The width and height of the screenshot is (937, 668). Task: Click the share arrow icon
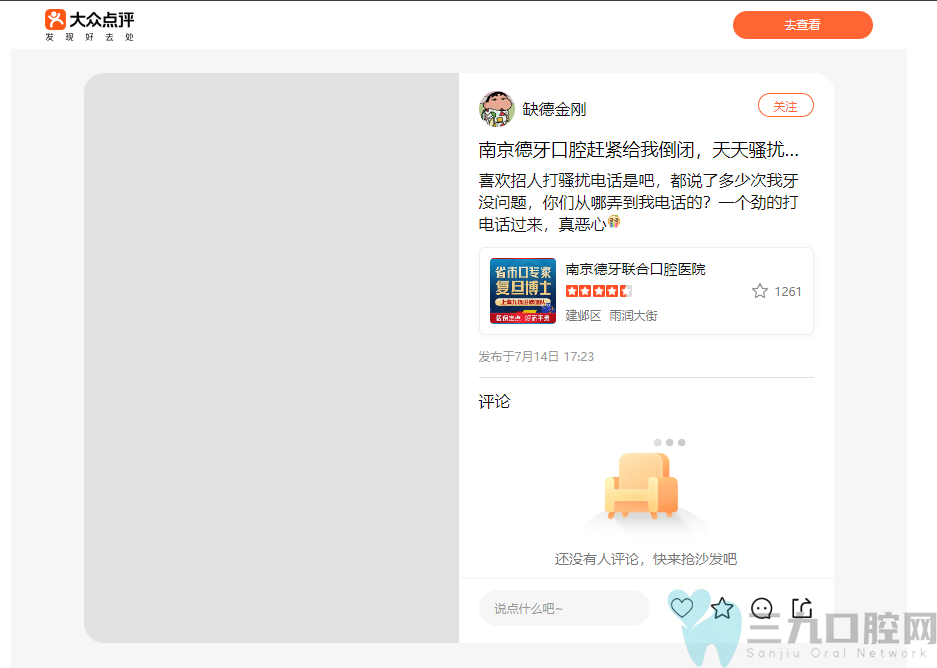pyautogui.click(x=801, y=607)
